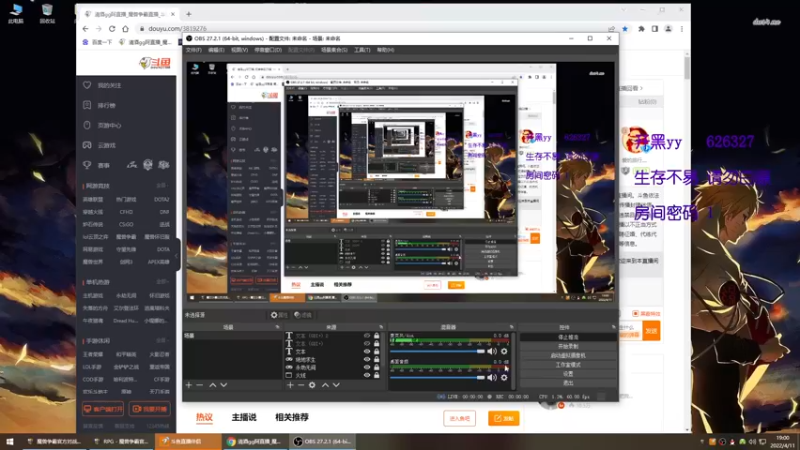Bookmark this page with the star icon
This screenshot has height=450, width=800.
(625, 29)
